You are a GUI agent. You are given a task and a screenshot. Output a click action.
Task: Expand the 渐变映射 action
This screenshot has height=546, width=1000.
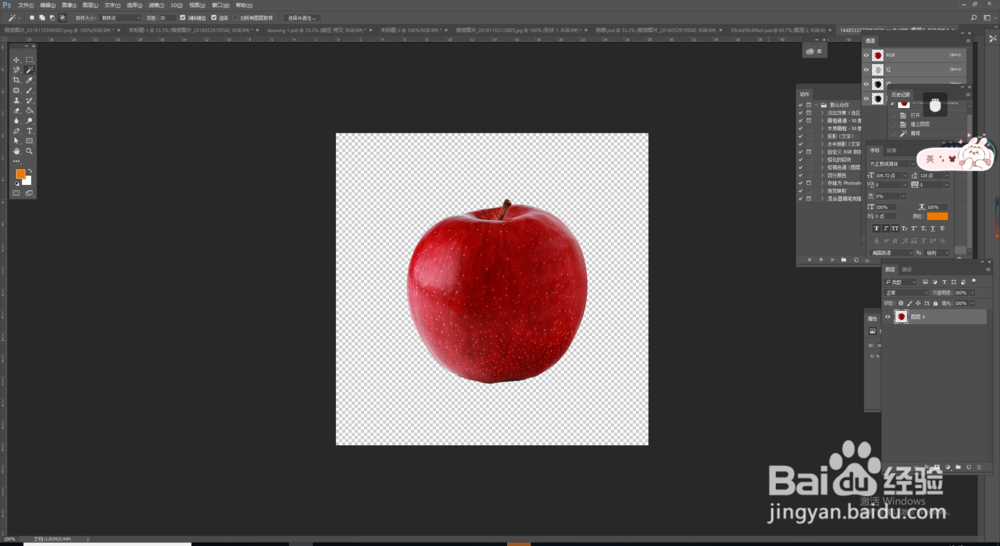(x=822, y=191)
